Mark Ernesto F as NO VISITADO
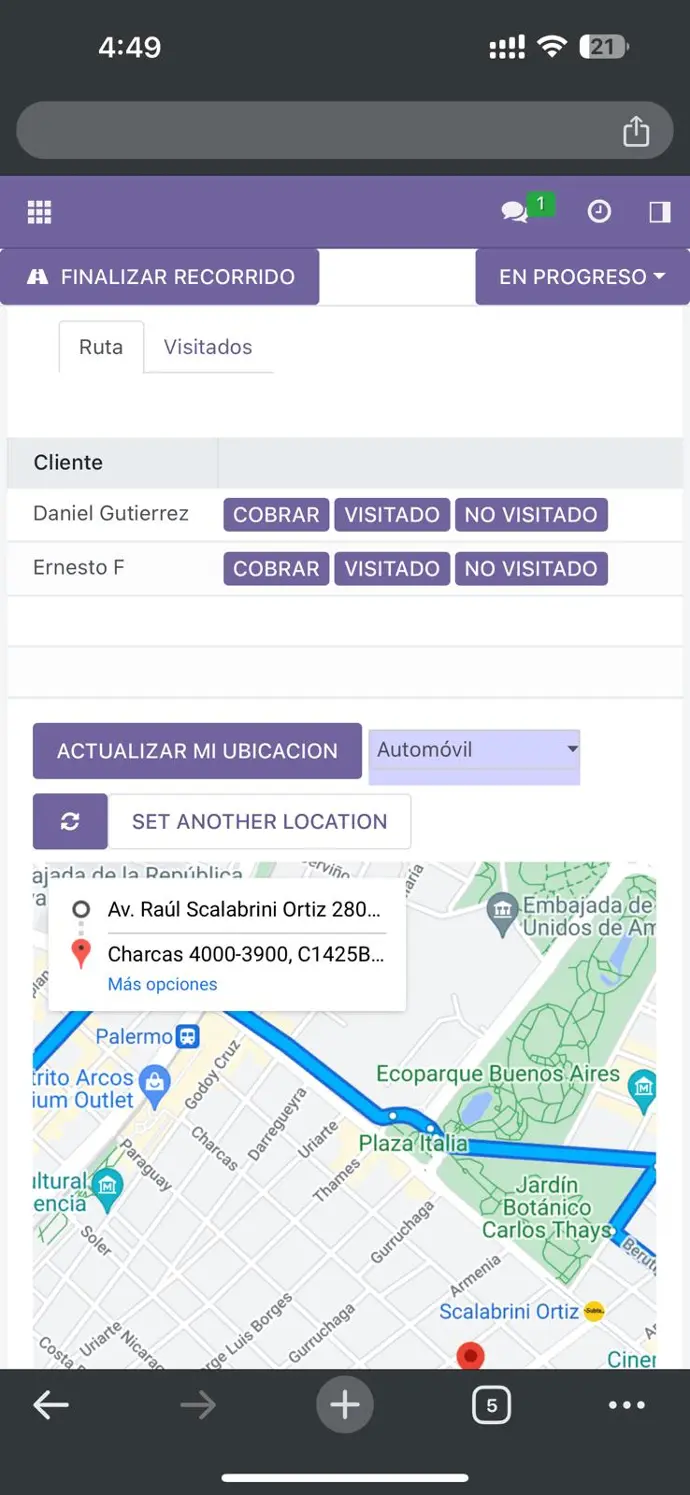Viewport: 690px width, 1495px height. (530, 568)
